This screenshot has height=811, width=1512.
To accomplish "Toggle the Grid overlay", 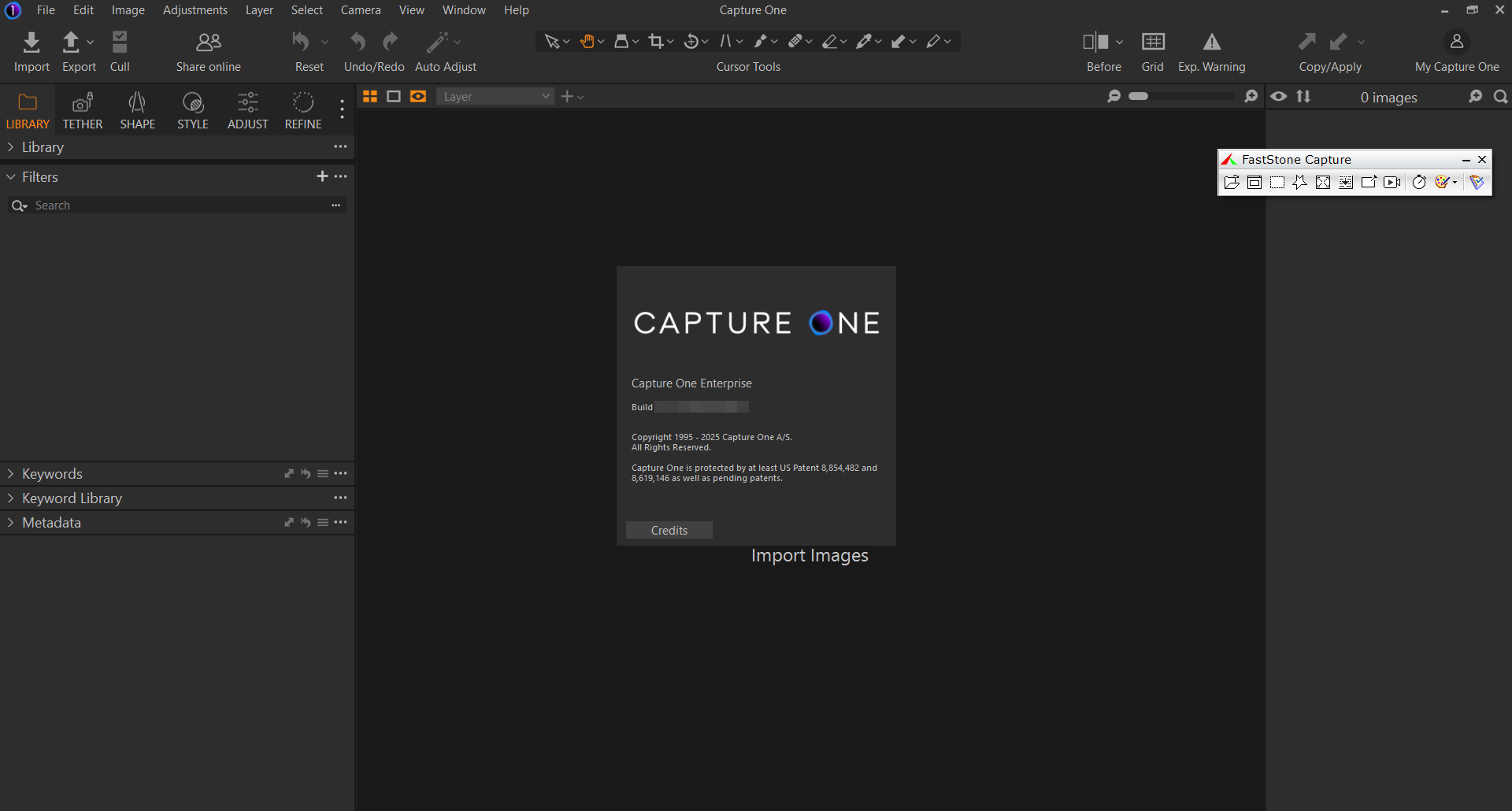I will [x=1153, y=42].
